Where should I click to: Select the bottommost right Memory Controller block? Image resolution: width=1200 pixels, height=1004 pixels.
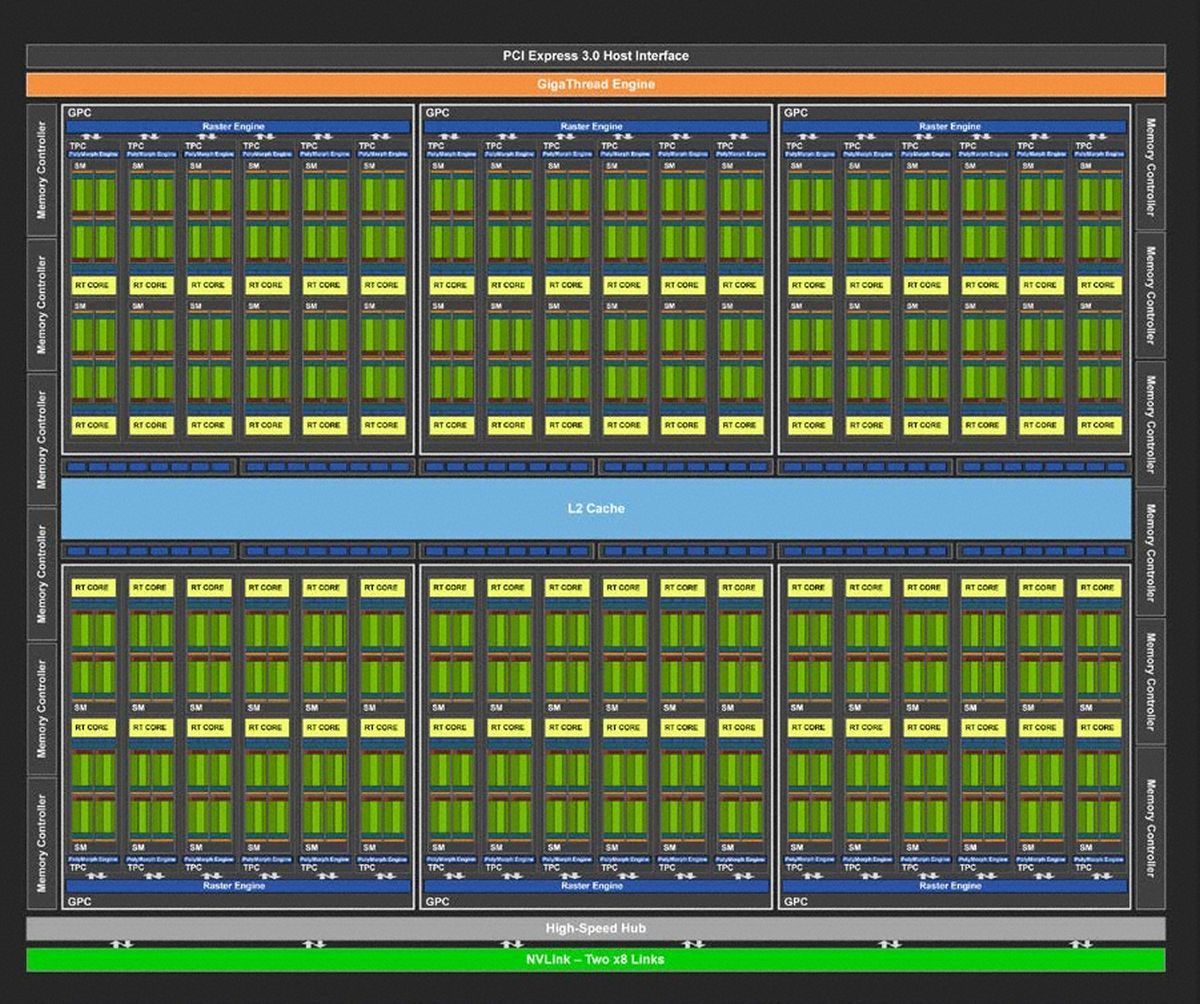click(1150, 828)
